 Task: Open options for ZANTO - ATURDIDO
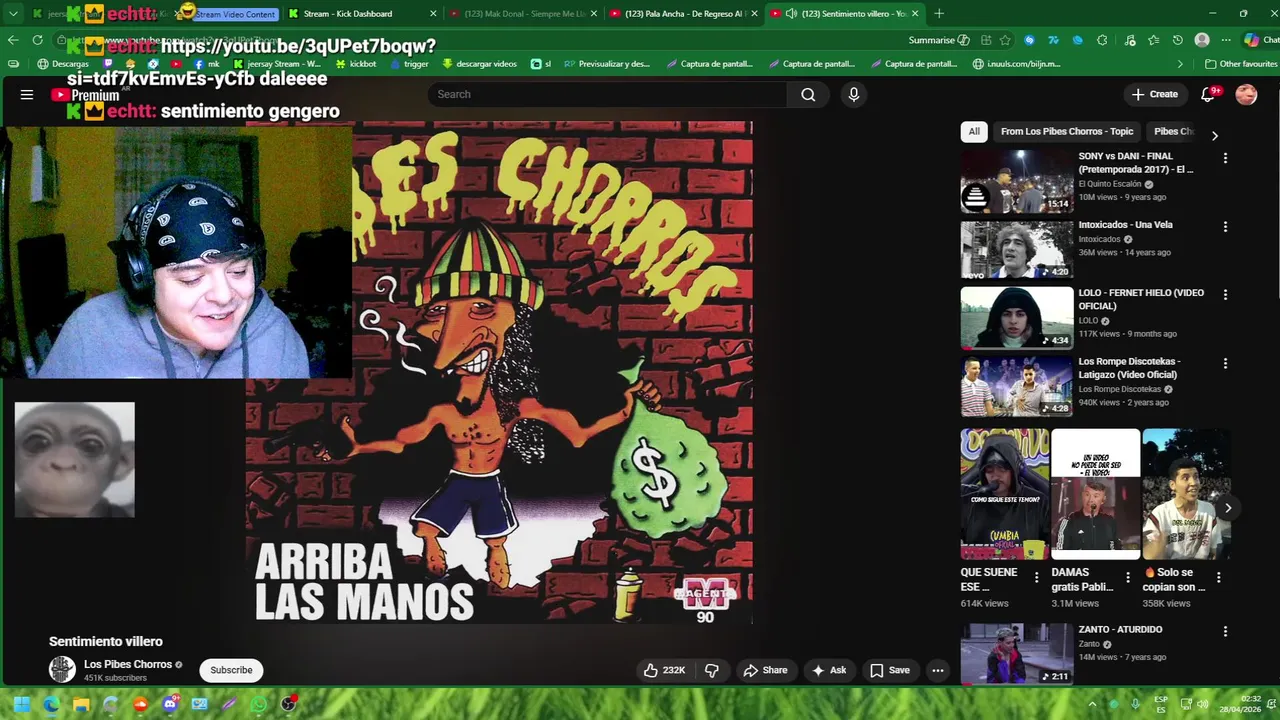click(x=1225, y=632)
